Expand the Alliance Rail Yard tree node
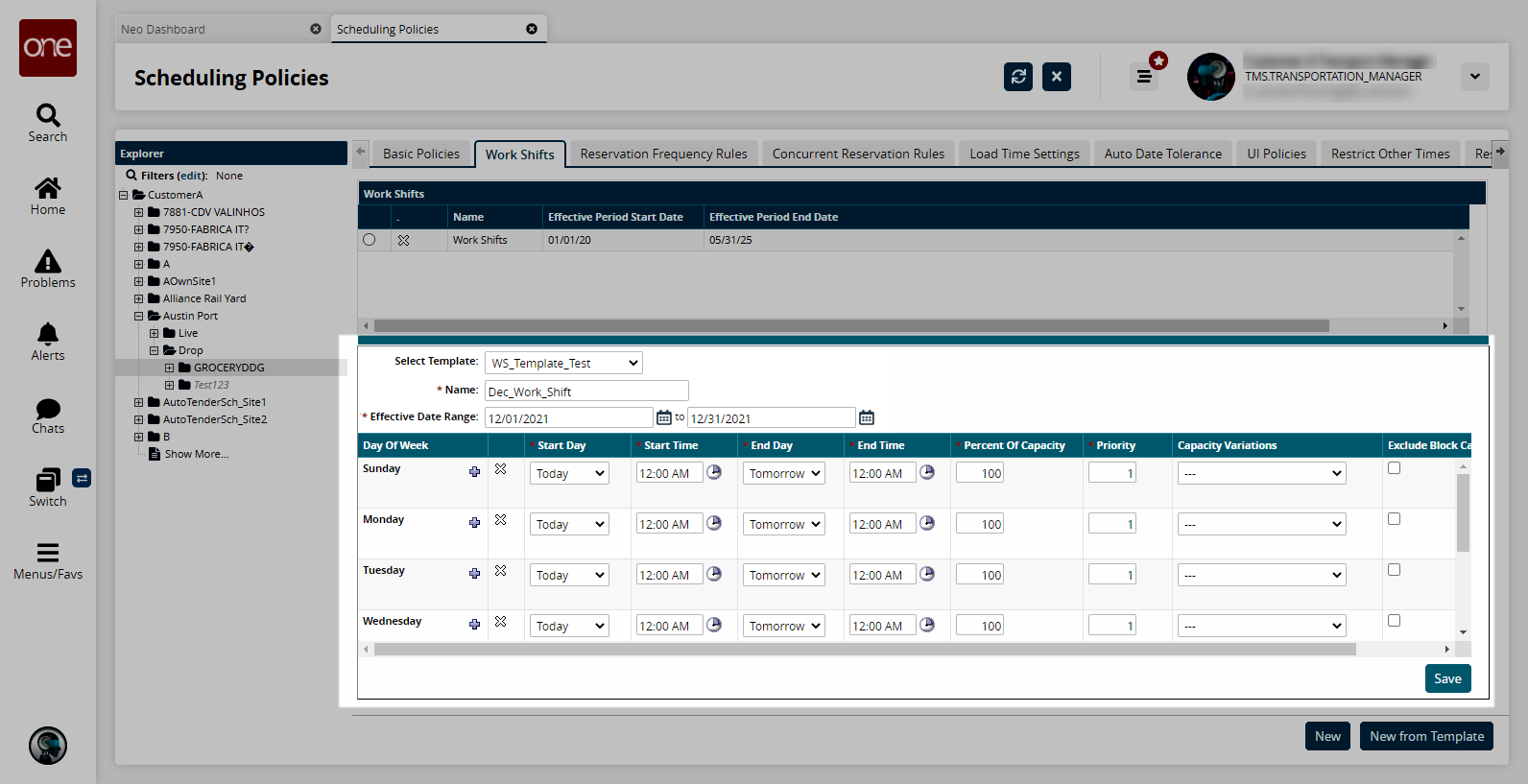 139,298
